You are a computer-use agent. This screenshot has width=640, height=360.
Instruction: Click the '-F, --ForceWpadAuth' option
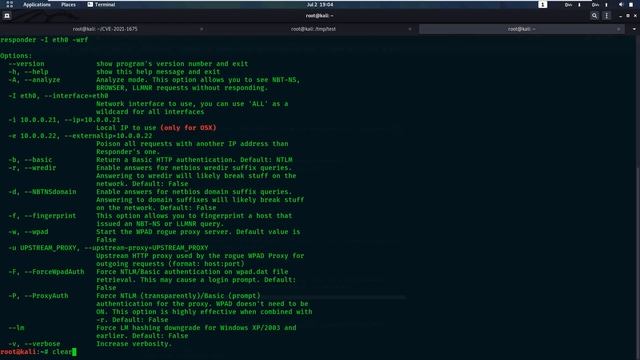pyautogui.click(x=46, y=271)
